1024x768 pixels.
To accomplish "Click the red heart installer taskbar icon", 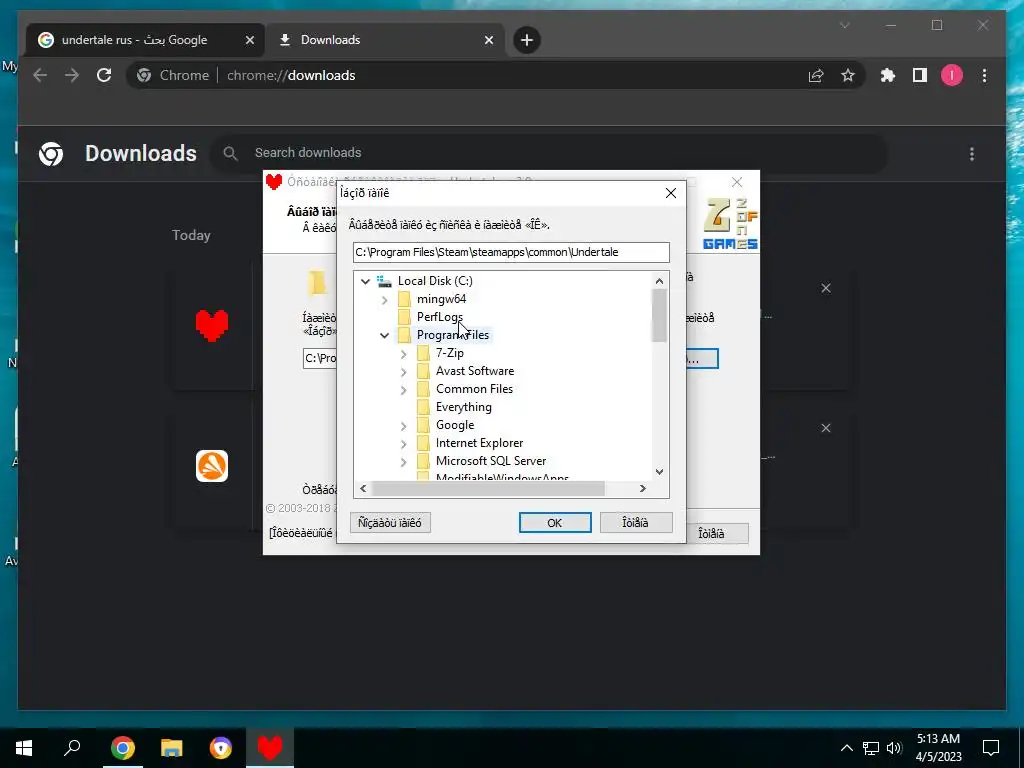I will [x=270, y=748].
